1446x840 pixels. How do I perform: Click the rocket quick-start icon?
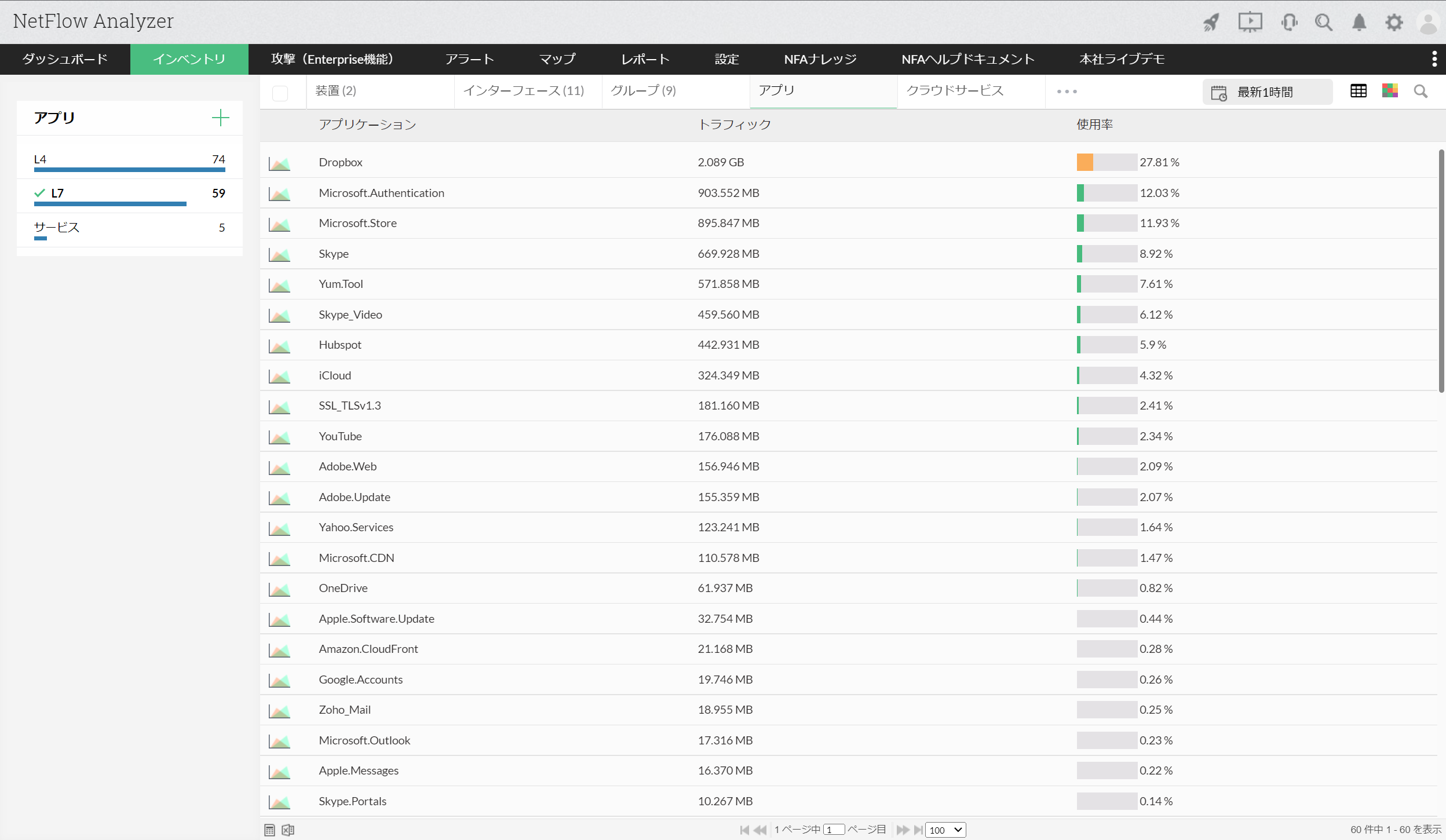tap(1211, 23)
